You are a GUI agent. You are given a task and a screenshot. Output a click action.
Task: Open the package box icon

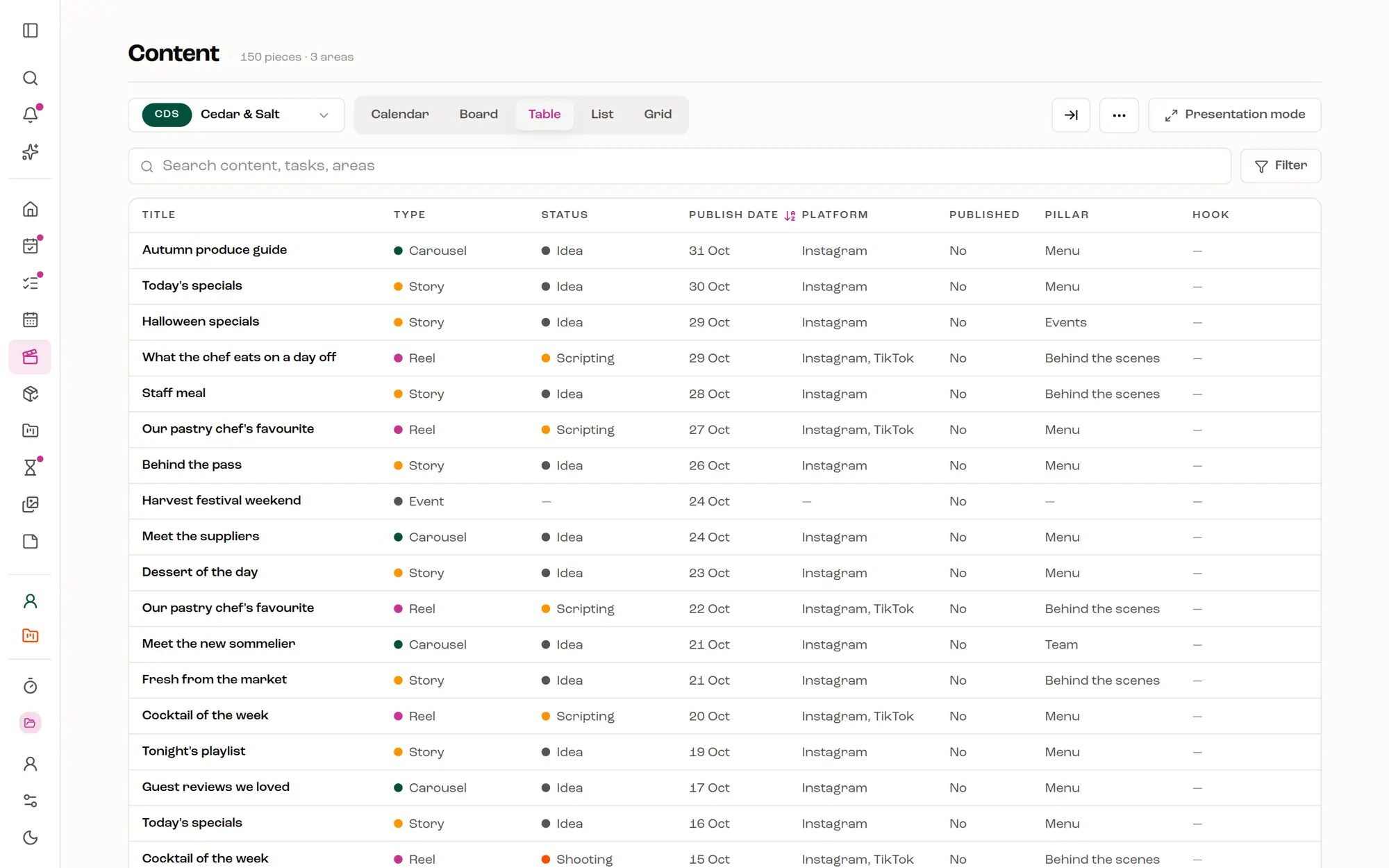(x=30, y=394)
